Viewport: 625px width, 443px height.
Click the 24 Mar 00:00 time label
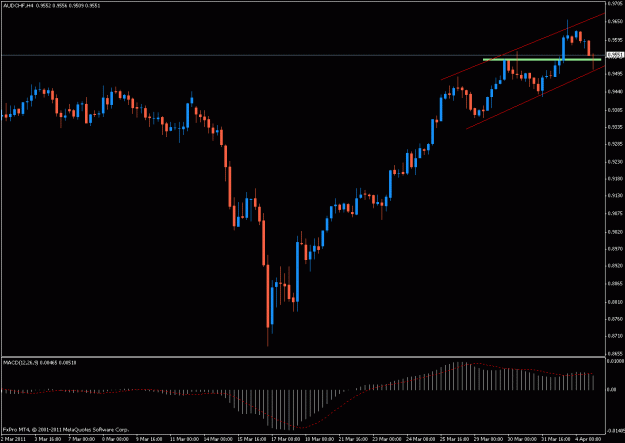coord(421,439)
